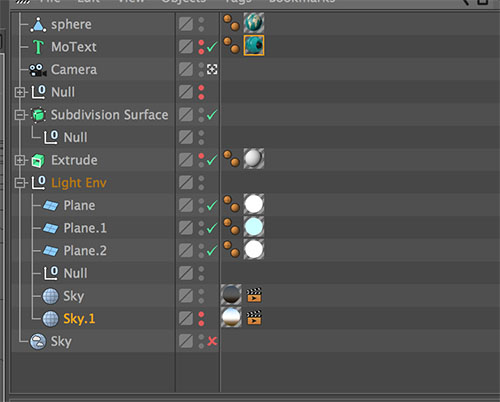Select the 'Extrude' object name
This screenshot has height=402, width=500.
[x=74, y=160]
